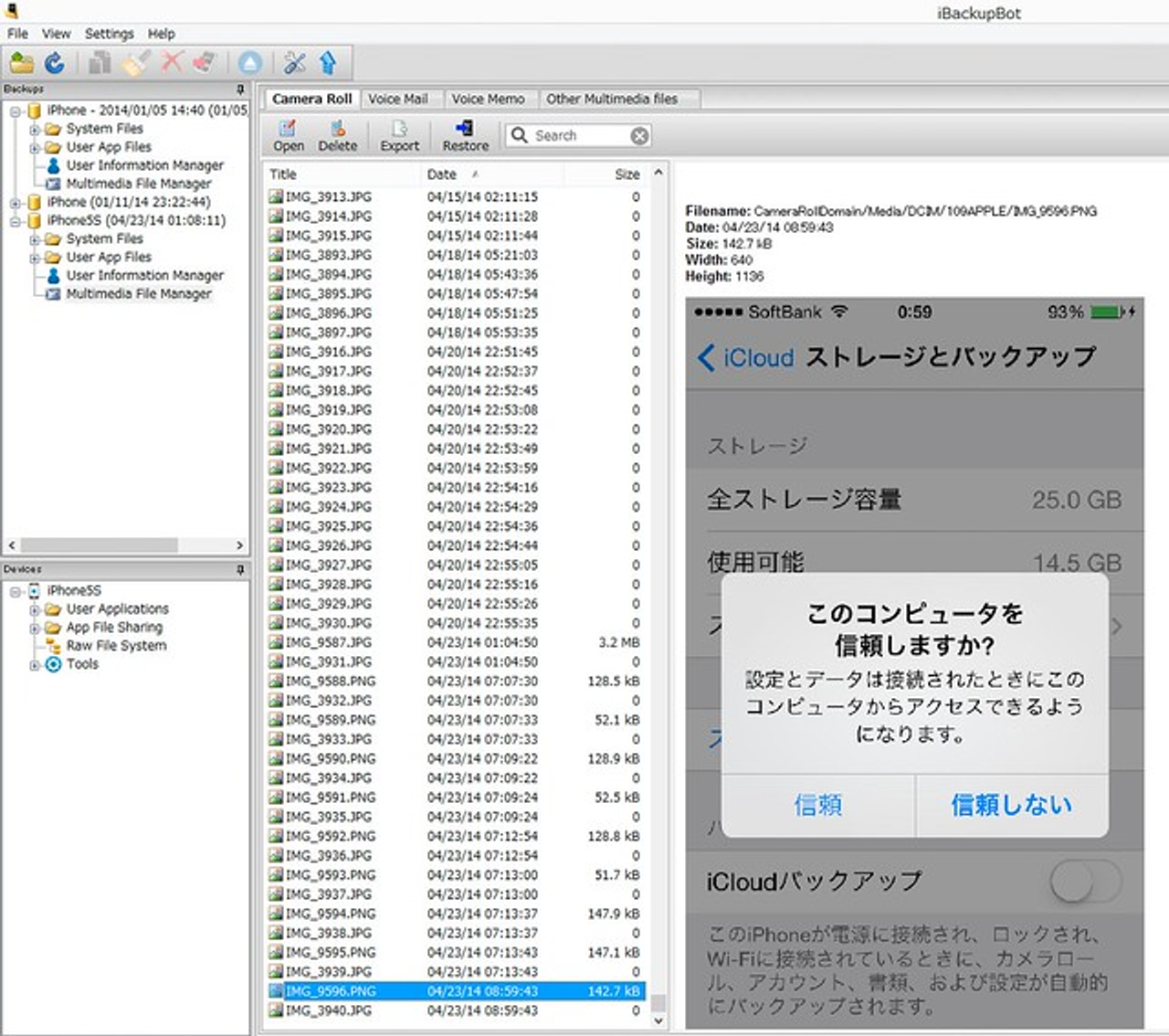Click the grayed-out copy files toolbar icon
Image resolution: width=1169 pixels, height=1036 pixels.
(100, 62)
